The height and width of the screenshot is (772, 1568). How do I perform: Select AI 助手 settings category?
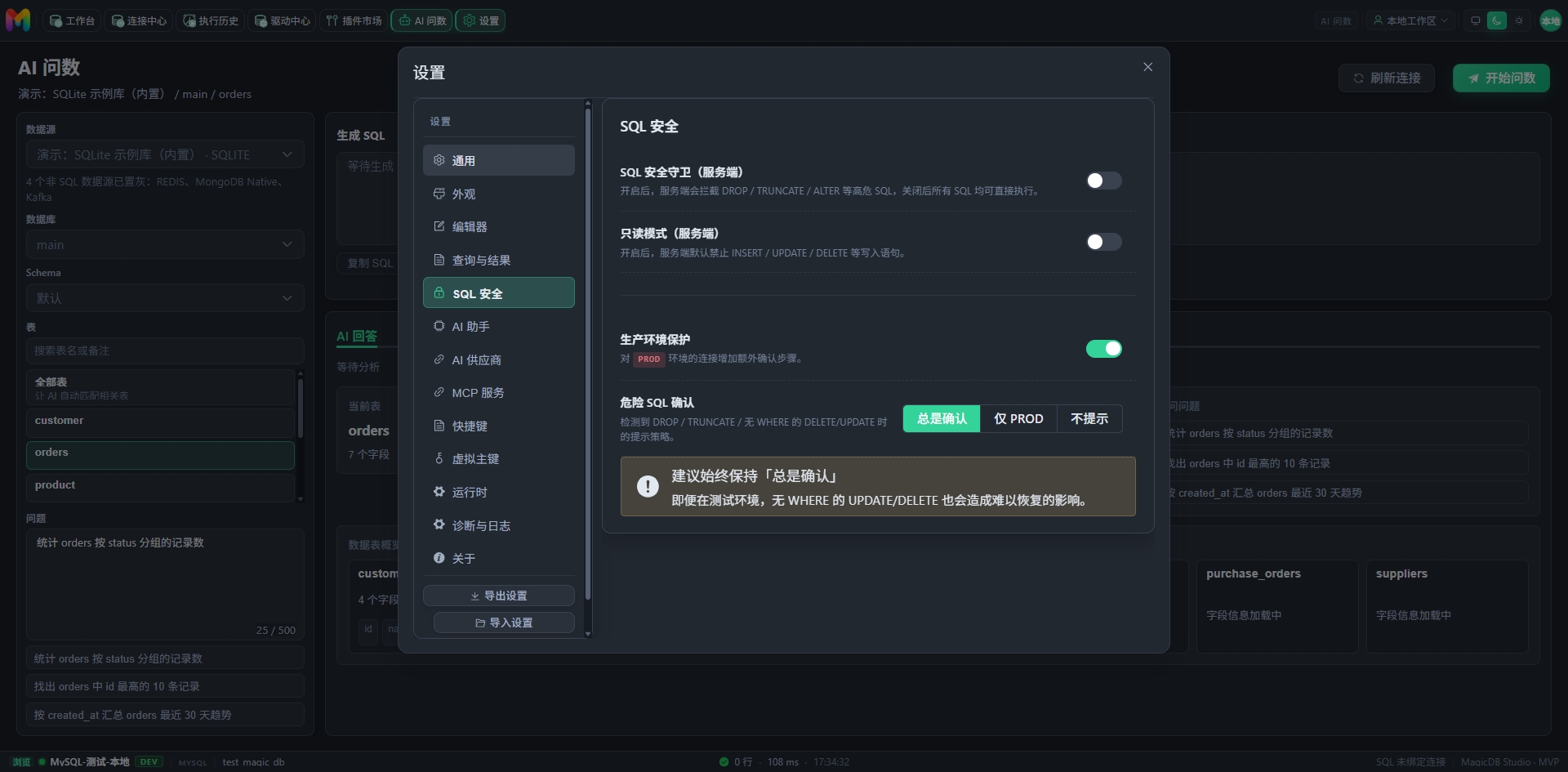[x=499, y=326]
